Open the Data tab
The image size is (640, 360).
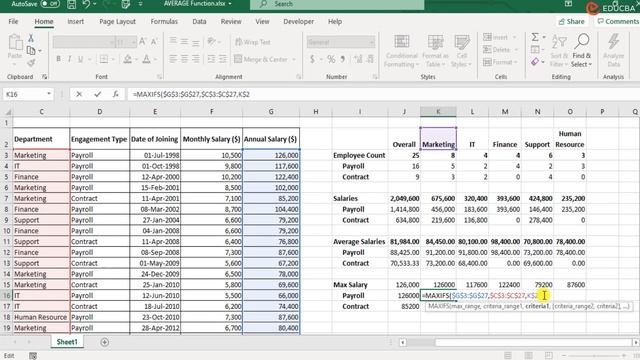(x=199, y=22)
